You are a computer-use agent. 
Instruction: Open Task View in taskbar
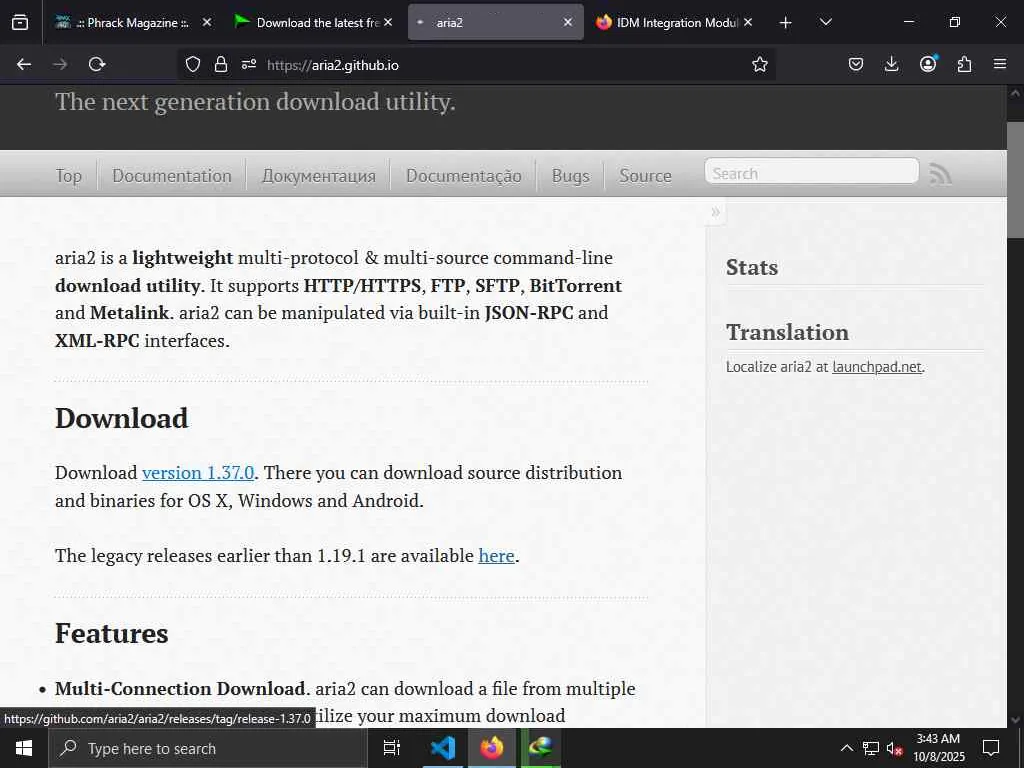coord(391,748)
